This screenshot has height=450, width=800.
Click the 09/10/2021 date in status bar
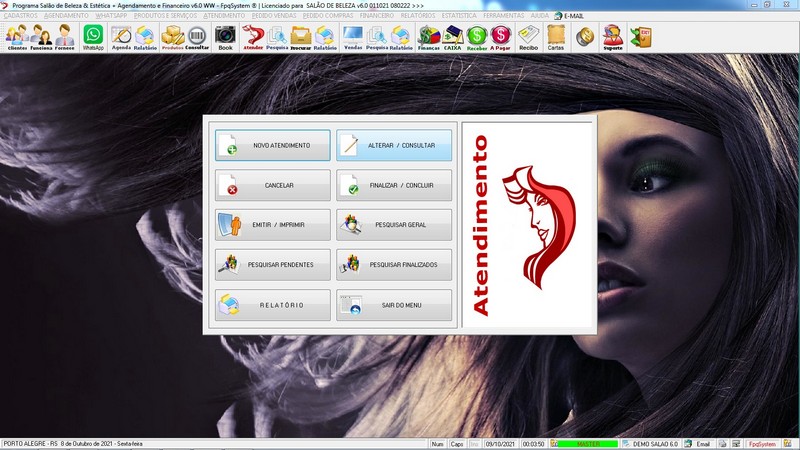(499, 444)
